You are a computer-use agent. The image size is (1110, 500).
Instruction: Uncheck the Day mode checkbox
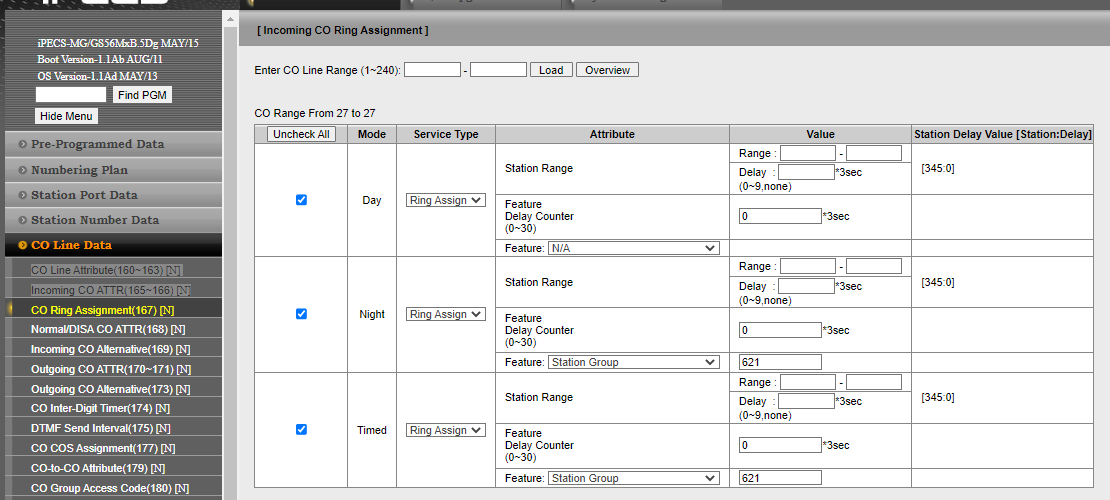pos(301,200)
